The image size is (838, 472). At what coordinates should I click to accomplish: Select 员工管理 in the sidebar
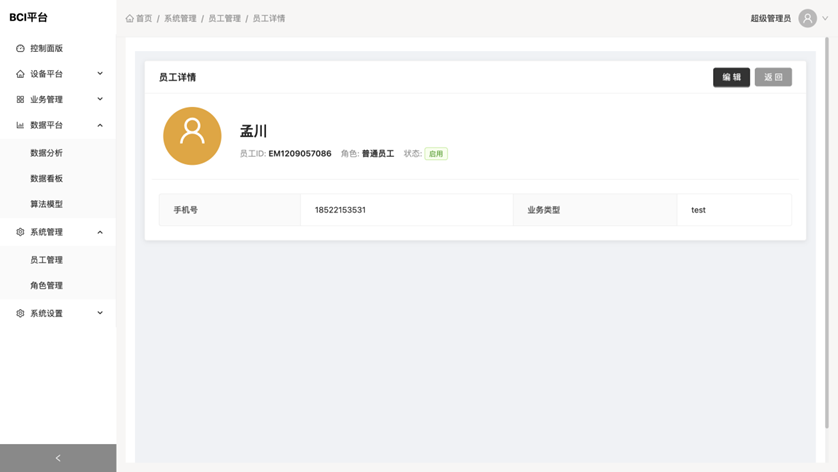46,260
